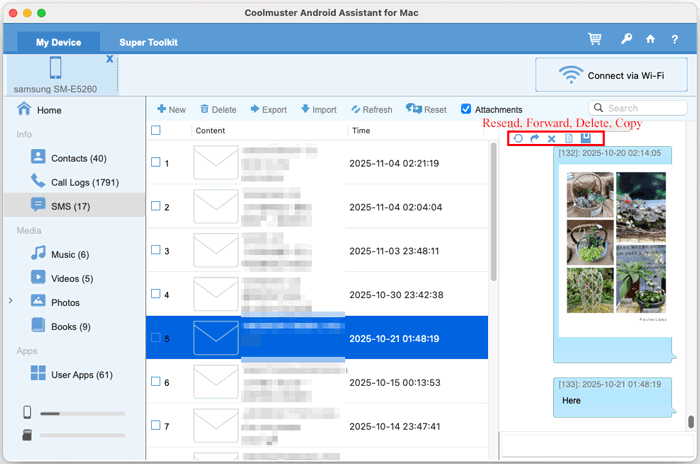The image size is (700, 464).
Task: Click the SD card storage icon
Action: [27, 435]
